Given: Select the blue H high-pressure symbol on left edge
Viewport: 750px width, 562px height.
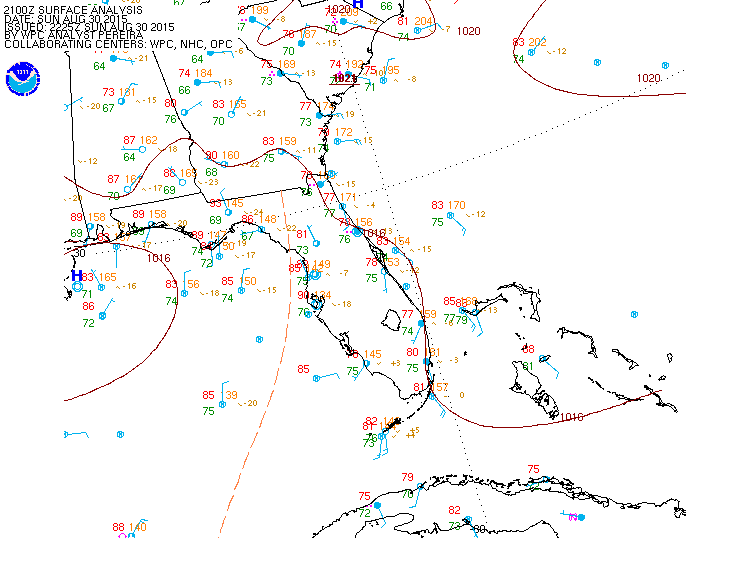Looking at the screenshot, I should pyautogui.click(x=77, y=275).
